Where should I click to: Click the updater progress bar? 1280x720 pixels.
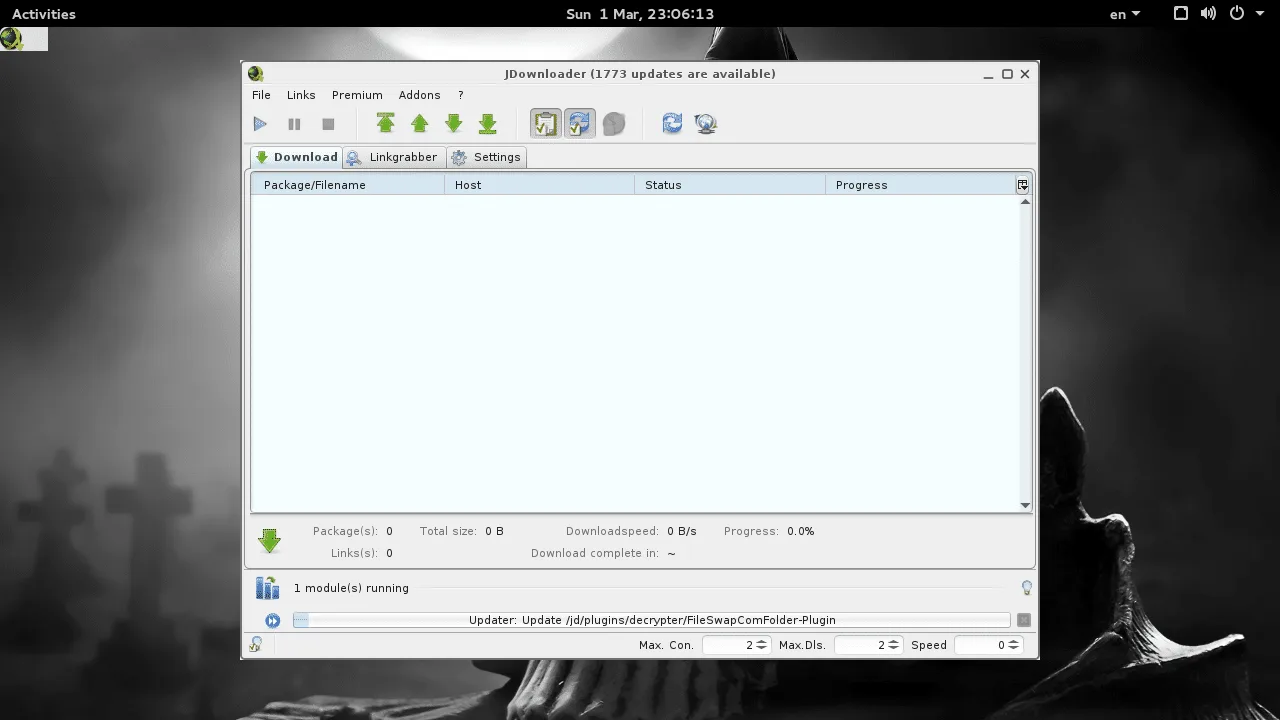[652, 620]
